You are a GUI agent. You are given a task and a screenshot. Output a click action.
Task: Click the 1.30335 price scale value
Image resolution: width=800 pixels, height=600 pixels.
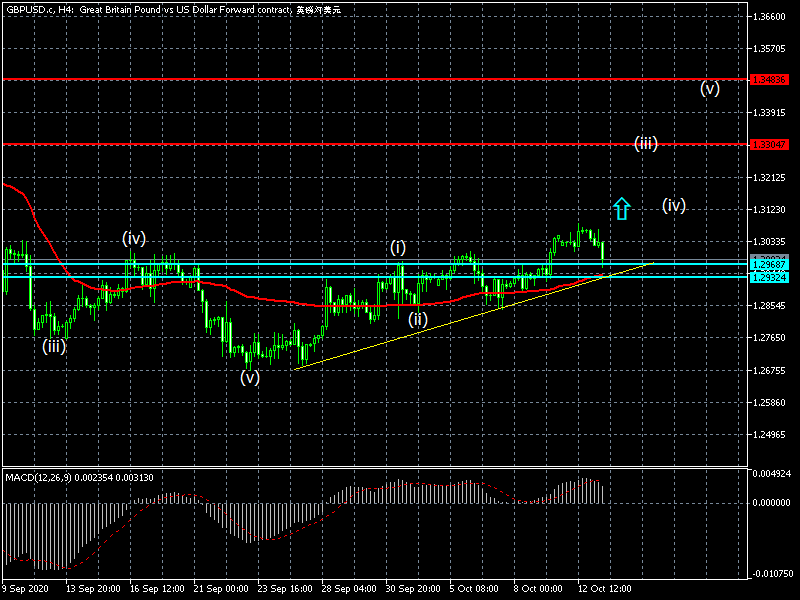click(x=769, y=241)
